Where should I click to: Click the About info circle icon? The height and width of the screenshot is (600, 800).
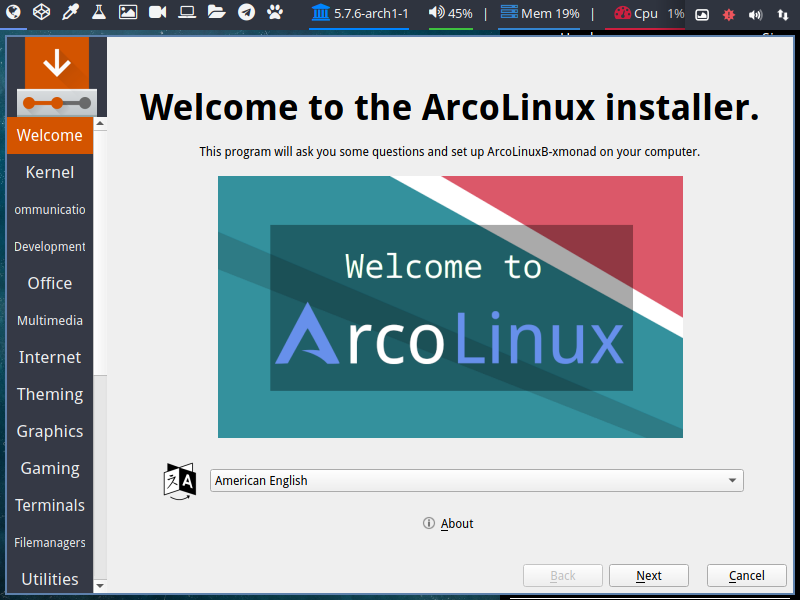pyautogui.click(x=429, y=523)
